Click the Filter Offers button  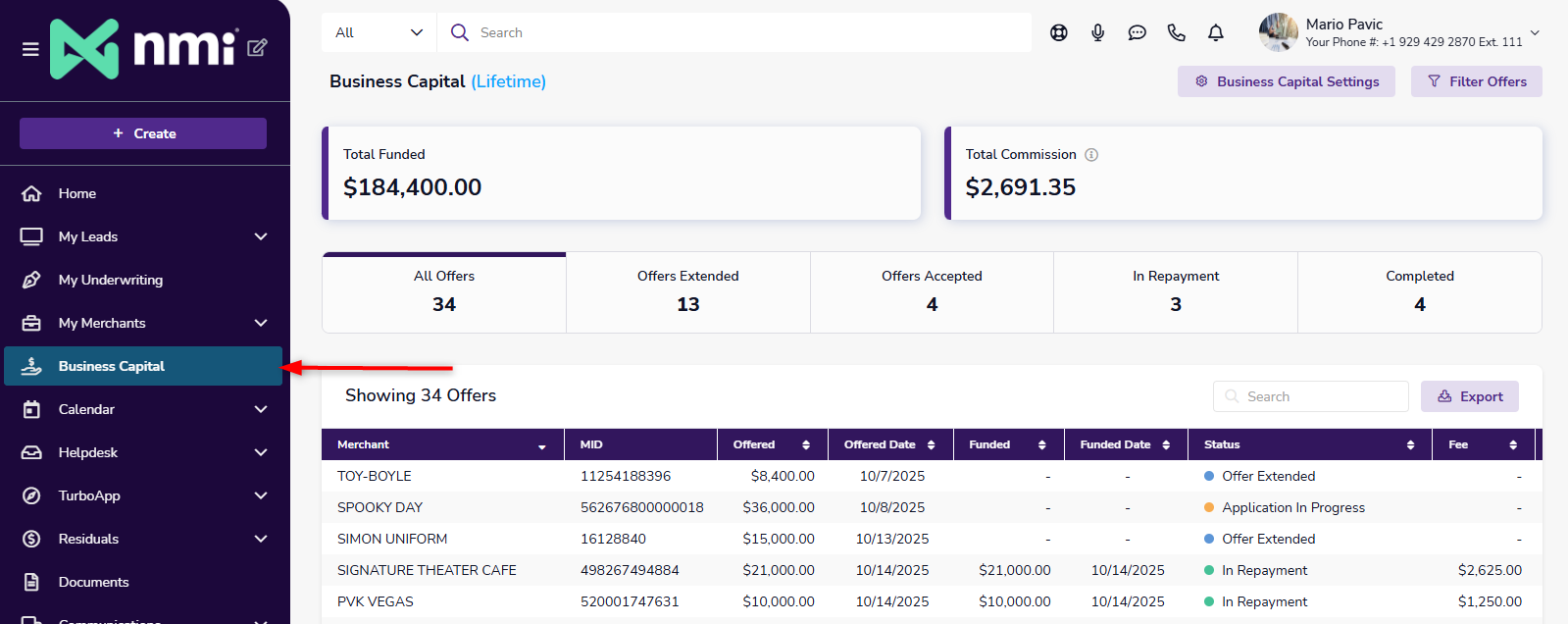(1476, 81)
